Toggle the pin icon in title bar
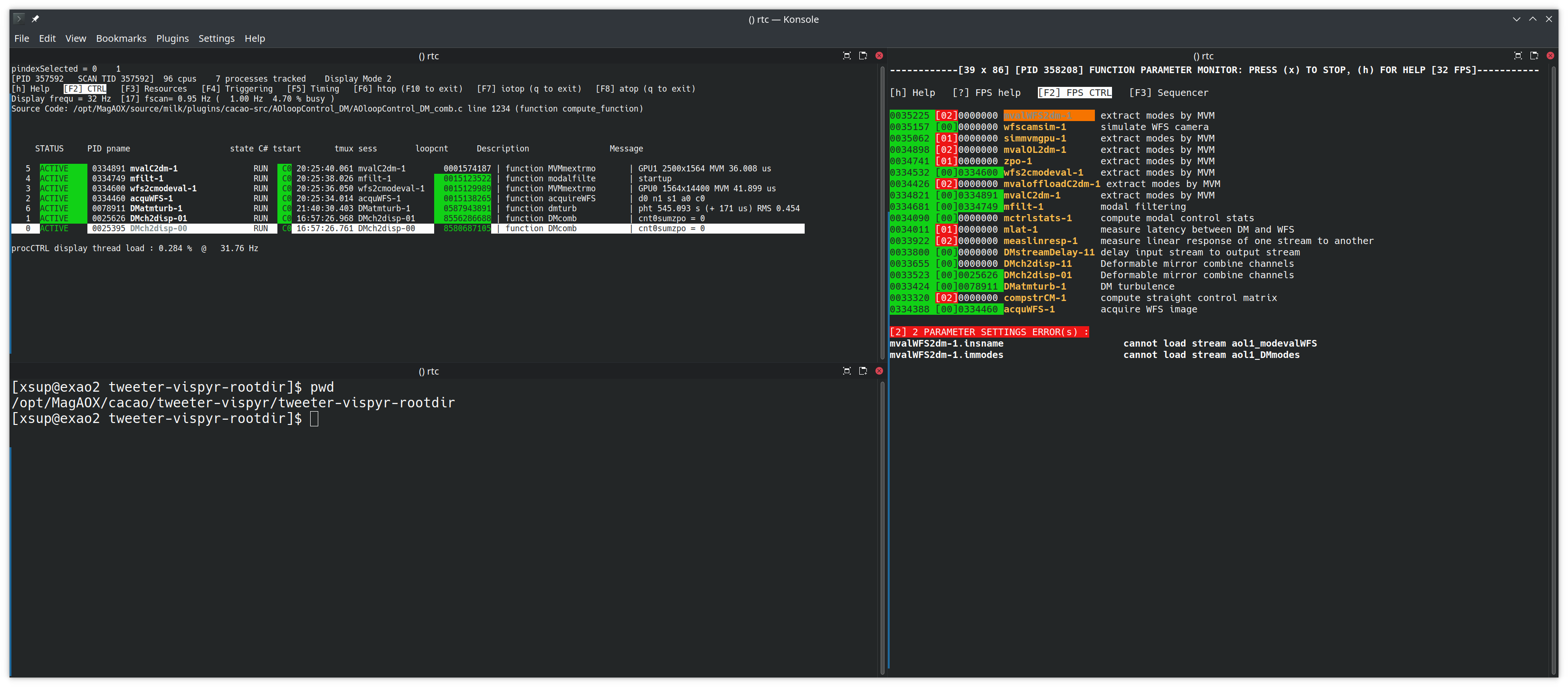The width and height of the screenshot is (1568, 687). pos(35,19)
